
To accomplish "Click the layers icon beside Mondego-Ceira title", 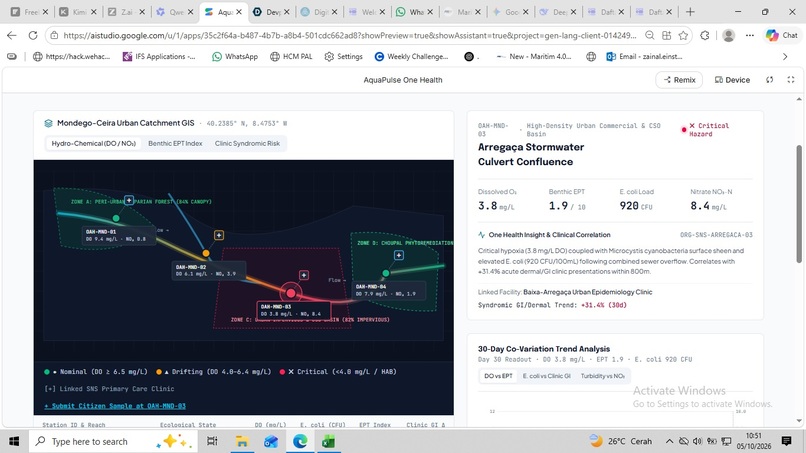I will 48,123.
